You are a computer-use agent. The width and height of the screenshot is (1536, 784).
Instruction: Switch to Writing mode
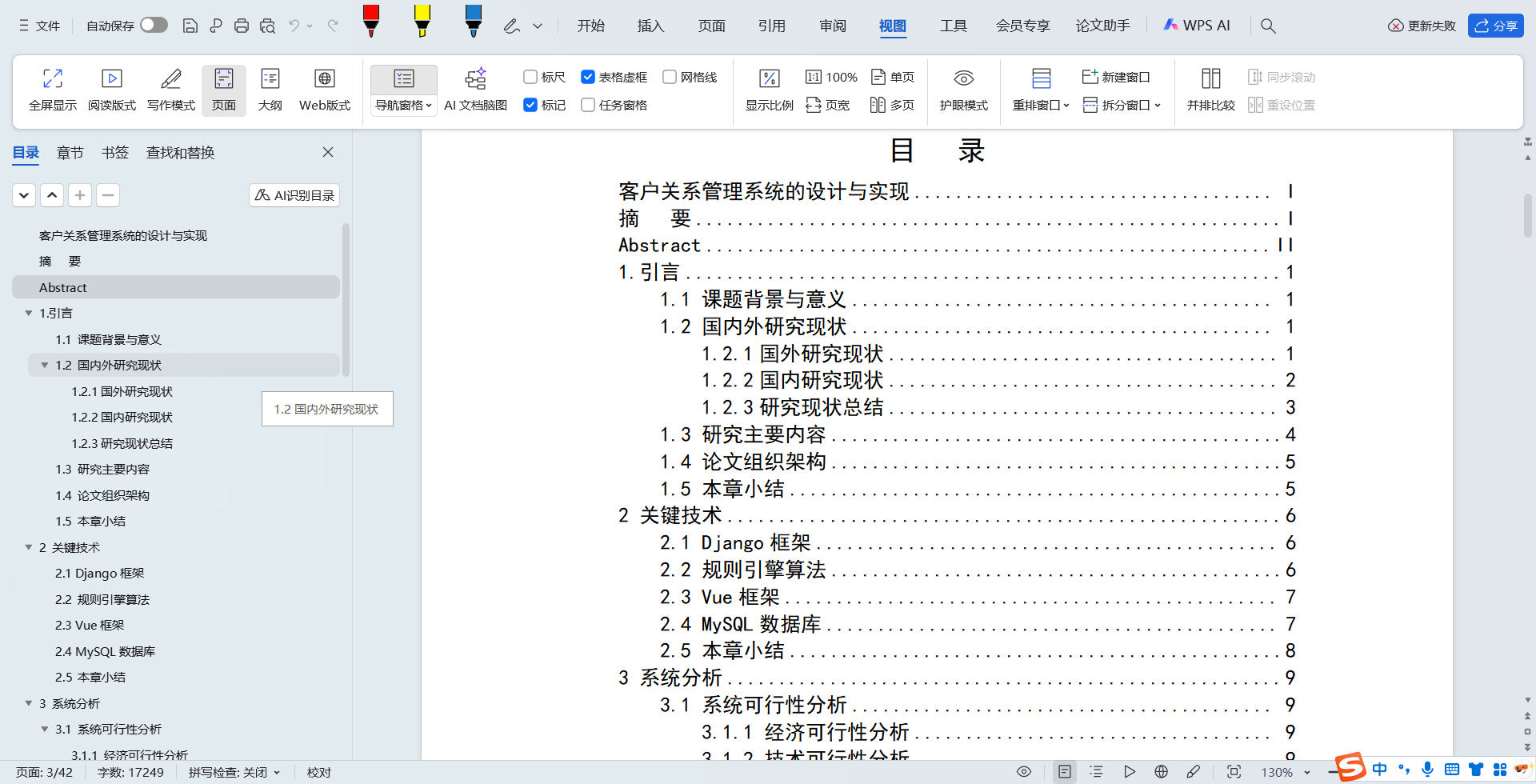click(171, 90)
